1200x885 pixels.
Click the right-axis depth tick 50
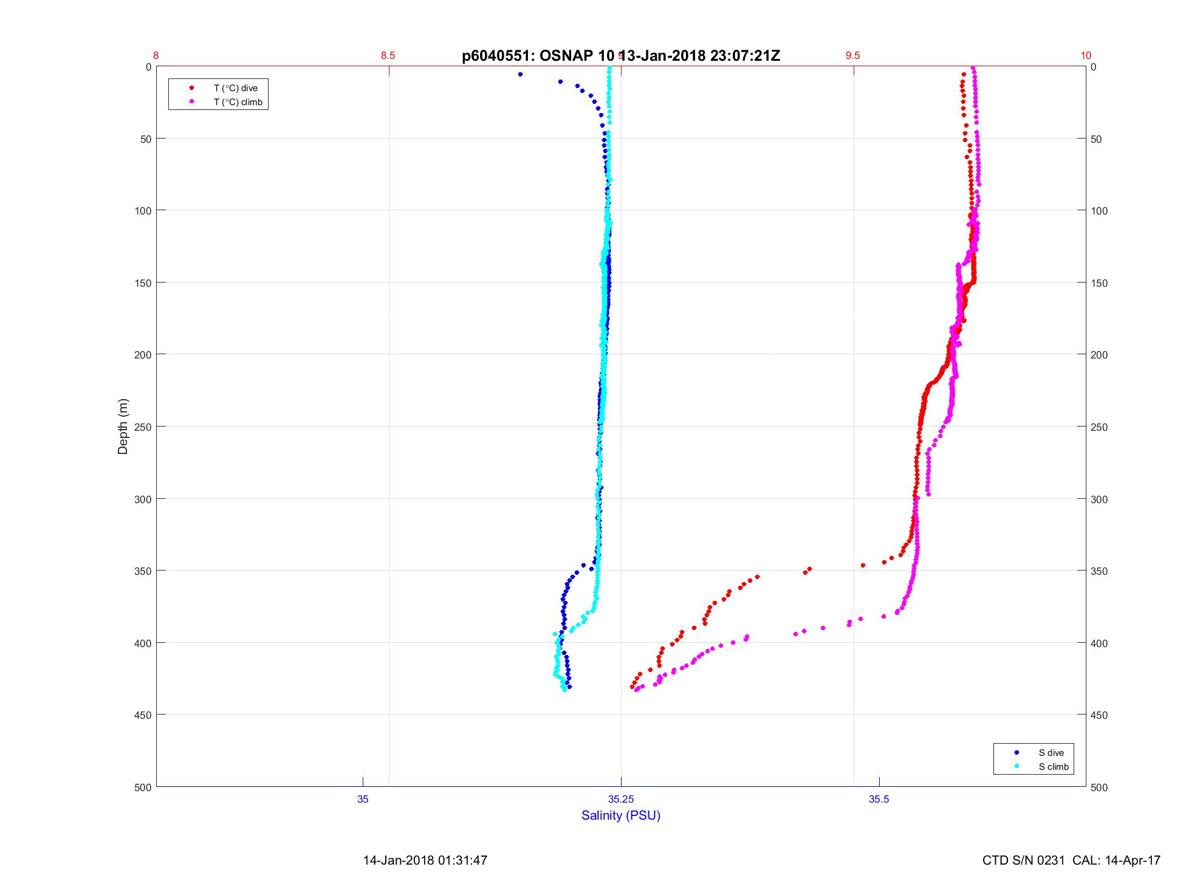[x=1097, y=139]
